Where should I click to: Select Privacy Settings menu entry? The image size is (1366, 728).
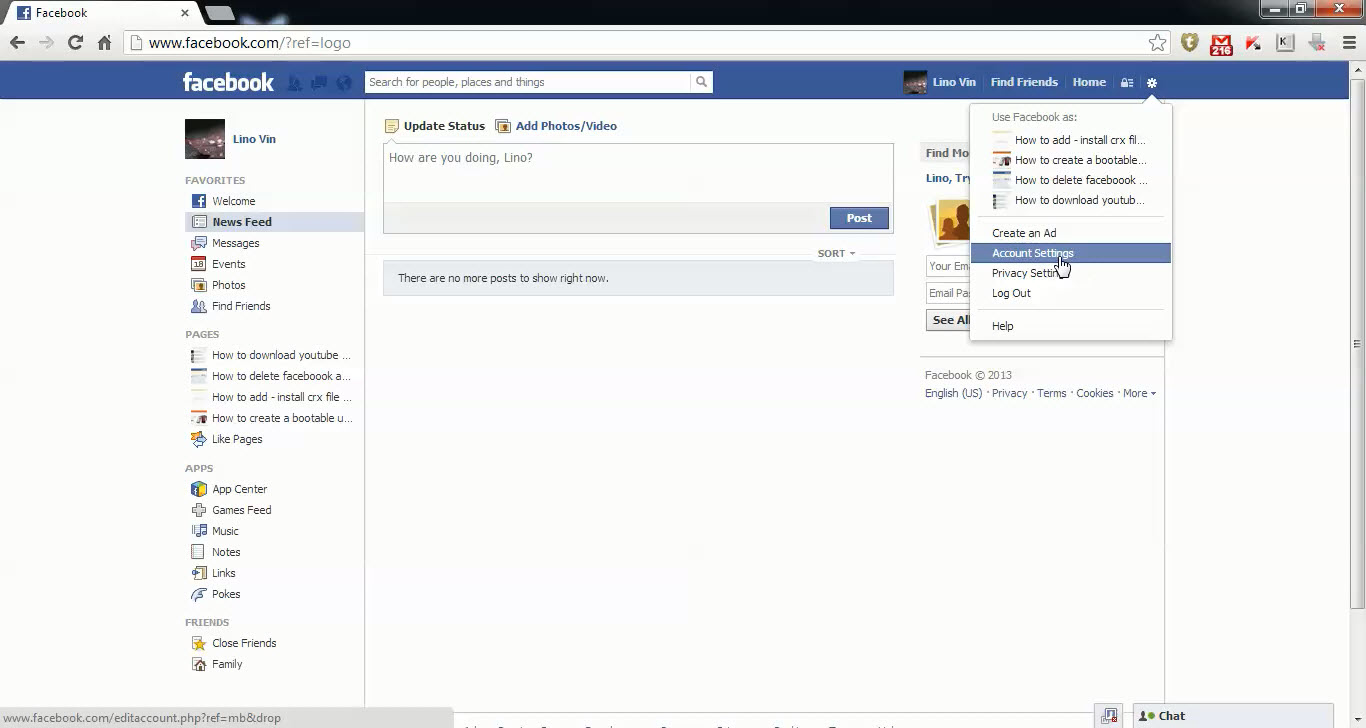(1070, 273)
